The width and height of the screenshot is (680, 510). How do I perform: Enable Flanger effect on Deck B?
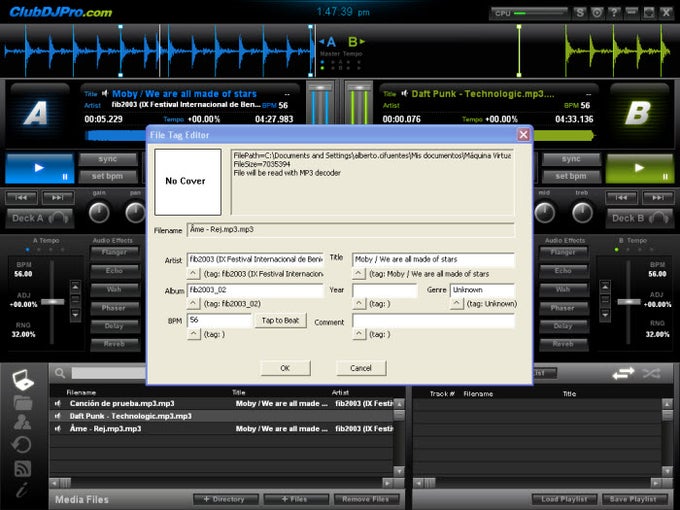point(563,252)
